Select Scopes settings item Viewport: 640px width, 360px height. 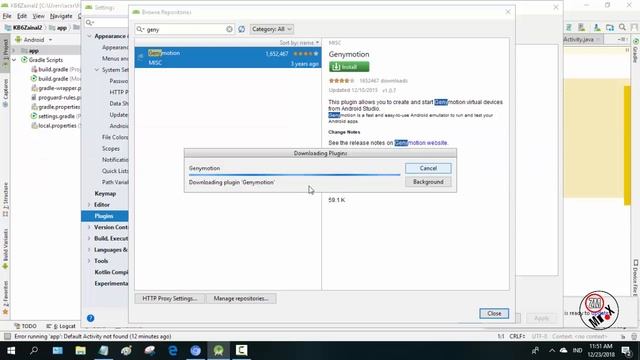[x=111, y=149]
